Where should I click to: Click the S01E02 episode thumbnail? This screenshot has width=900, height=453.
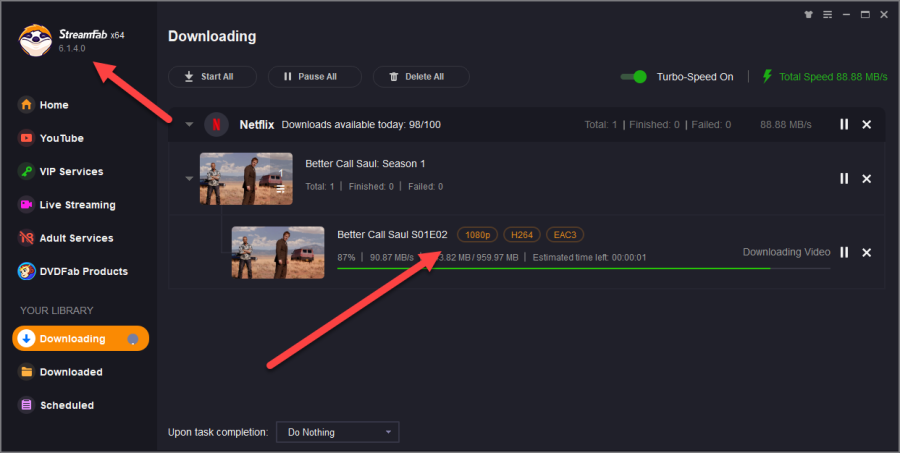pos(278,252)
